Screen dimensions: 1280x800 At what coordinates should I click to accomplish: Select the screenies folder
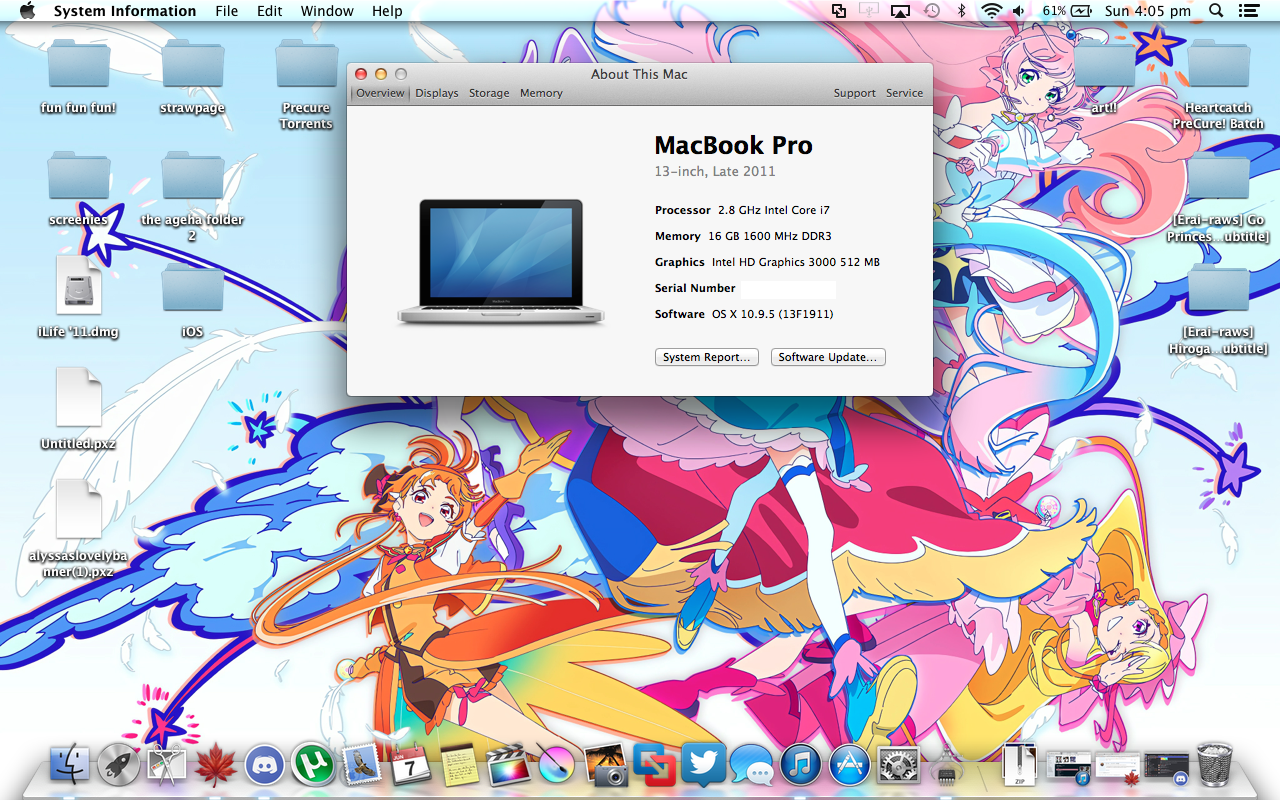(78, 189)
